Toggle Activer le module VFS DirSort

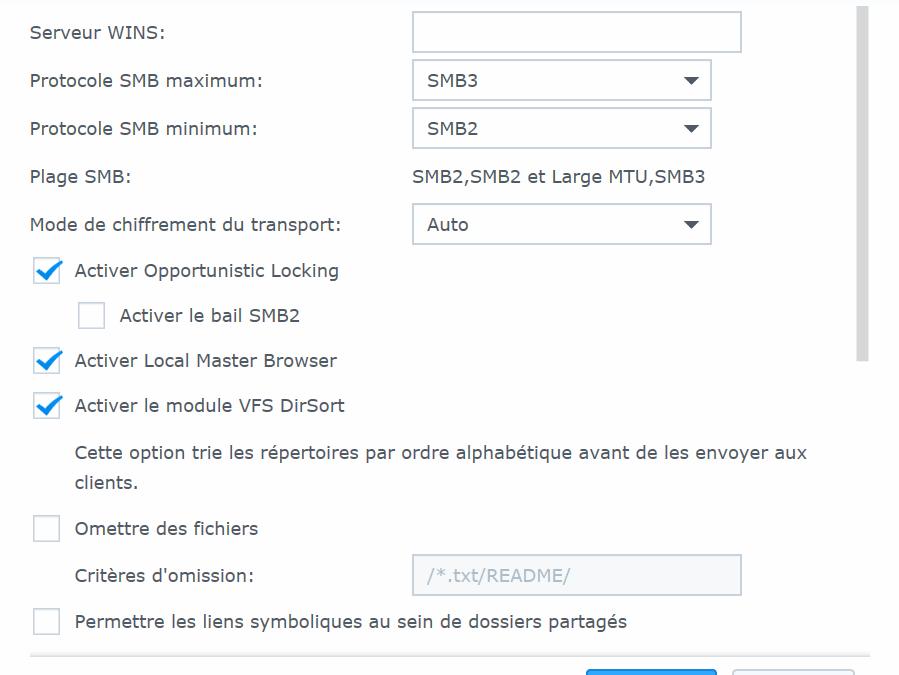pos(47,405)
